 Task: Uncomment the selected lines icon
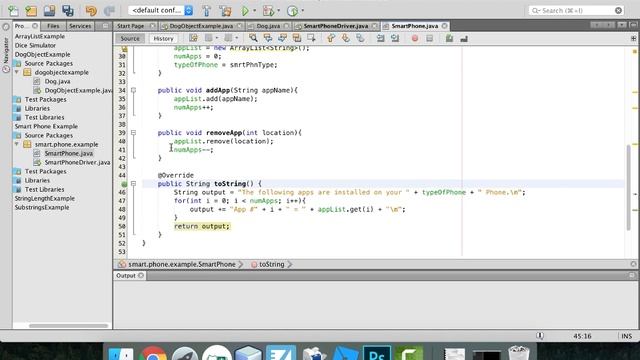464,38
